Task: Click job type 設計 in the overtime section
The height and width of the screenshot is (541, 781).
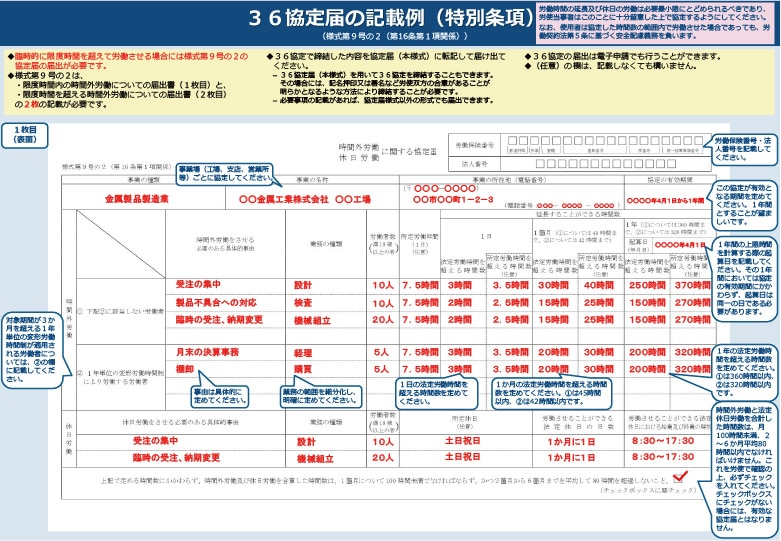Action: coord(302,285)
